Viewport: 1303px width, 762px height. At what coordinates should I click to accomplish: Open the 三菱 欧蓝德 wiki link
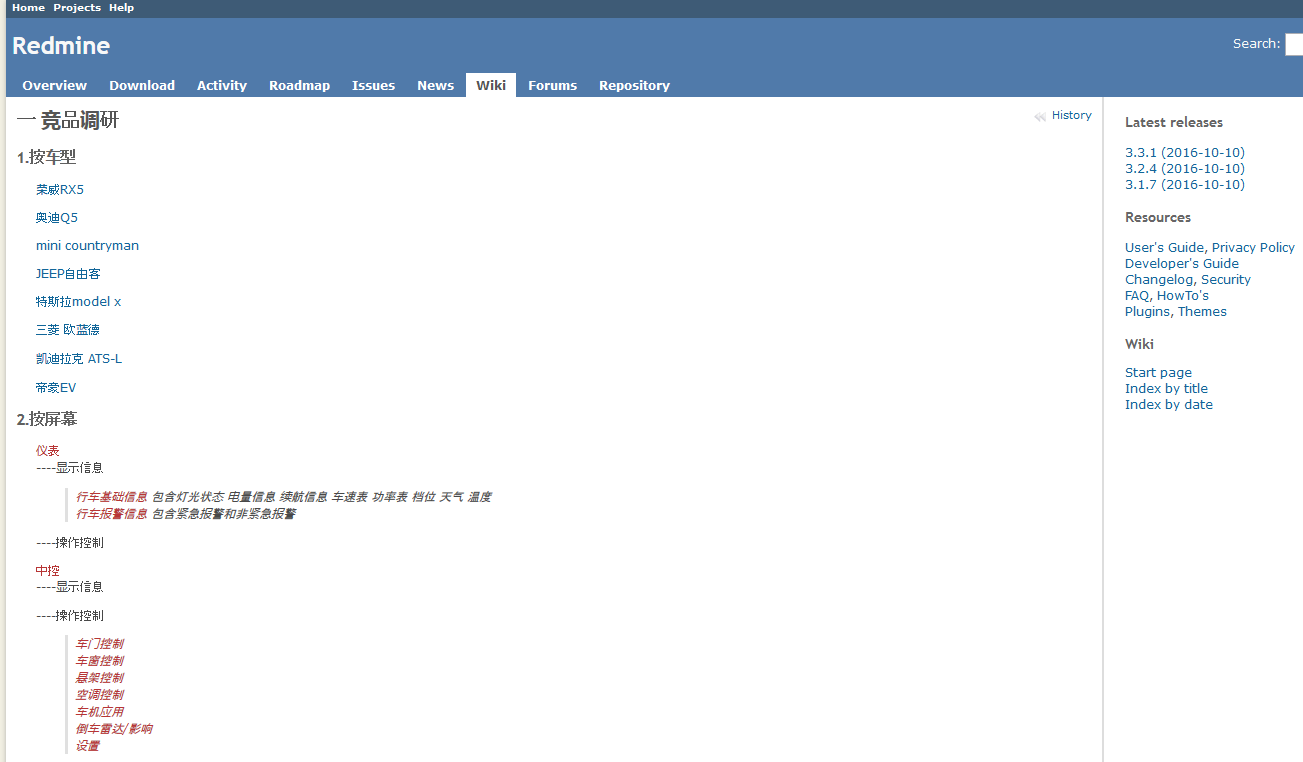pos(68,329)
